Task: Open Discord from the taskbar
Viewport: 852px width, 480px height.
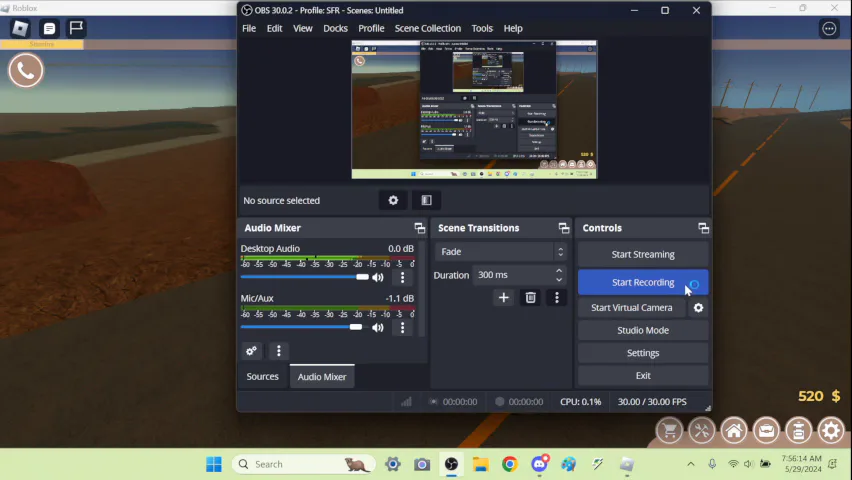Action: point(539,464)
